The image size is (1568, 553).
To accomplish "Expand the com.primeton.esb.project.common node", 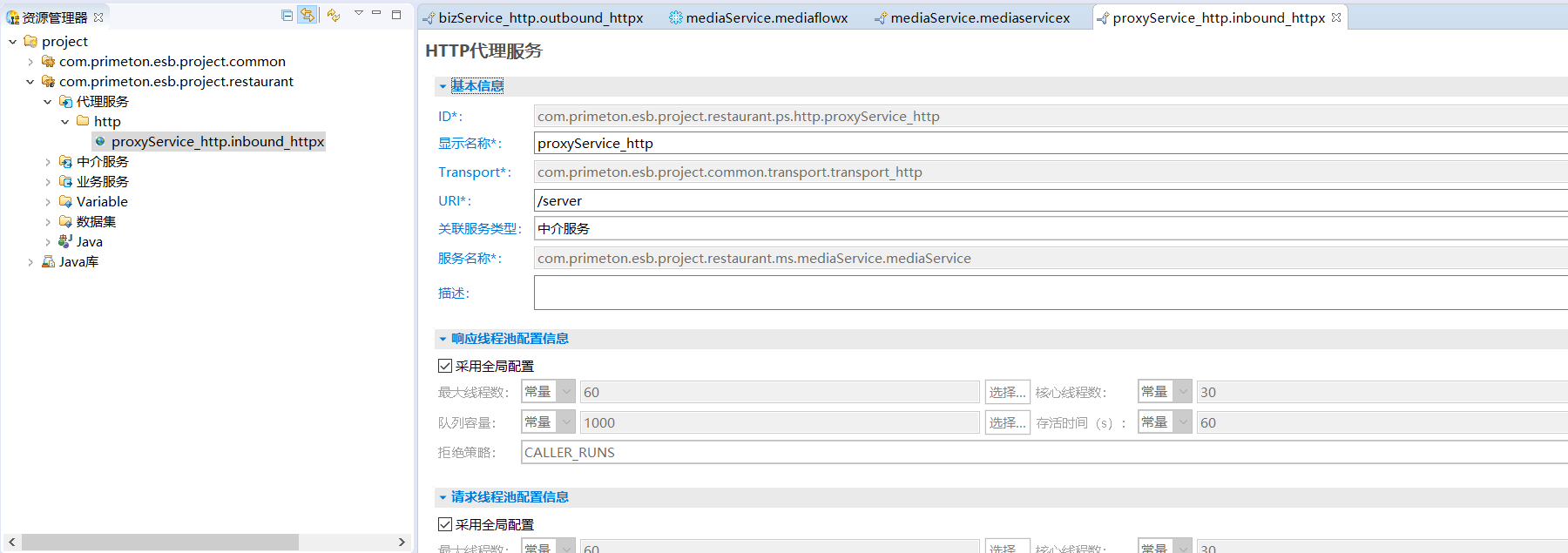I will (x=30, y=62).
